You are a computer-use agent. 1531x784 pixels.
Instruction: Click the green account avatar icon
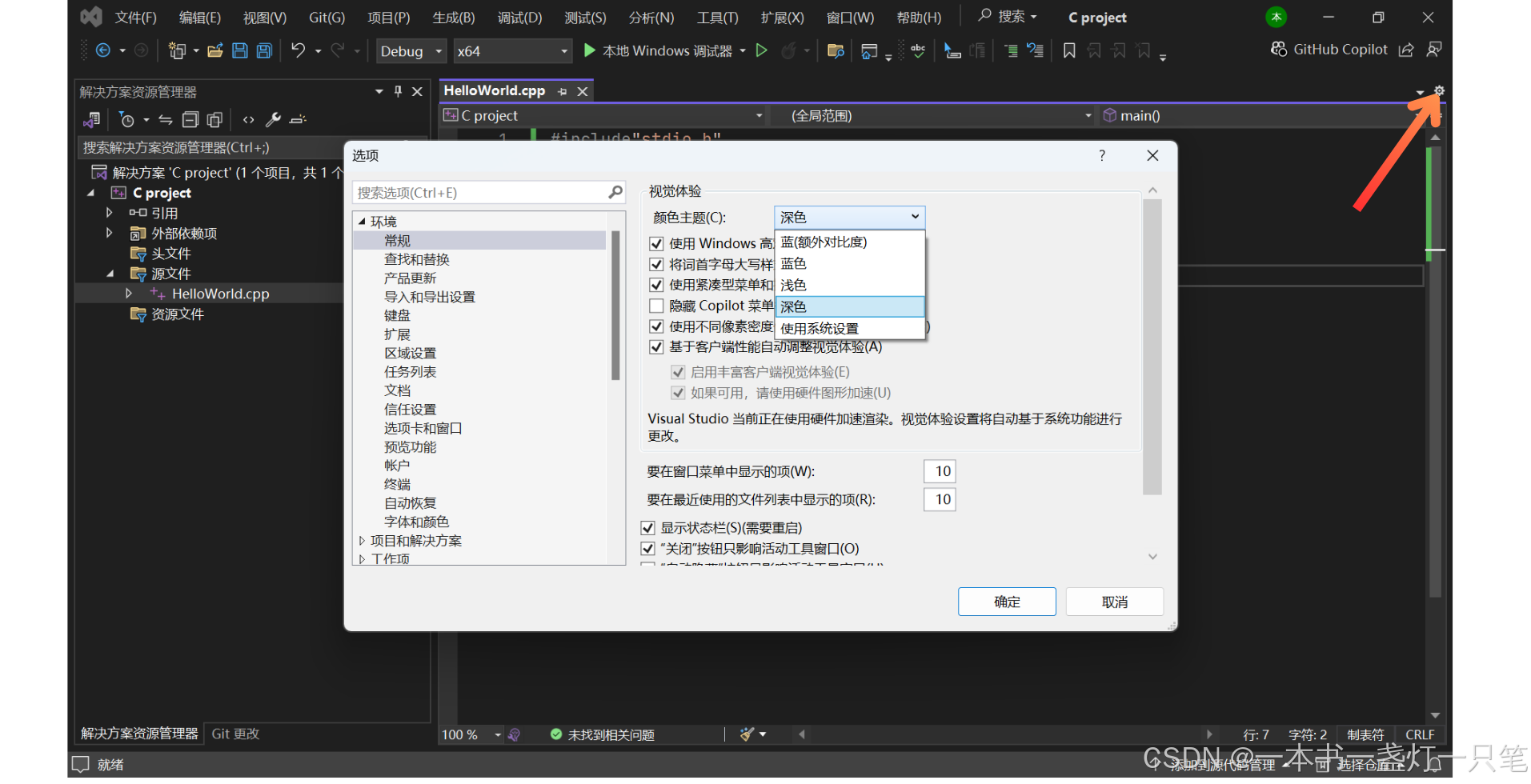(x=1277, y=17)
